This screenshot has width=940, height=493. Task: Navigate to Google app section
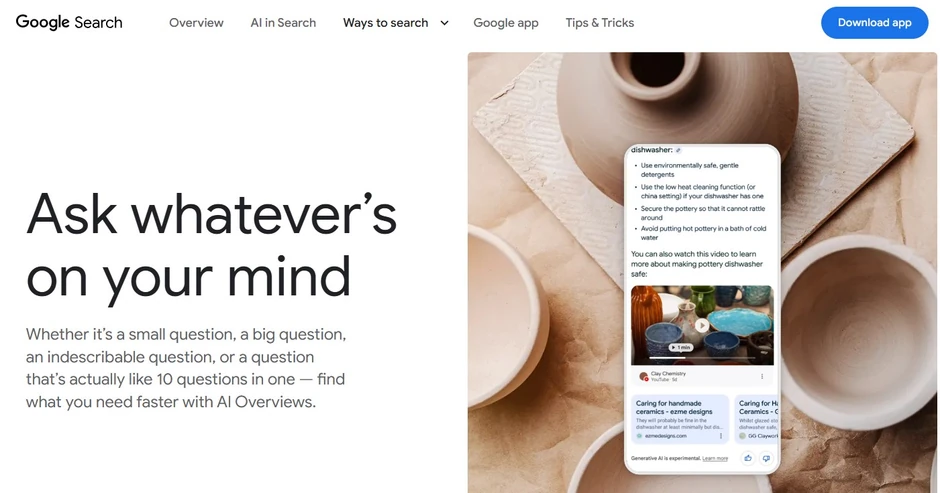pos(506,23)
